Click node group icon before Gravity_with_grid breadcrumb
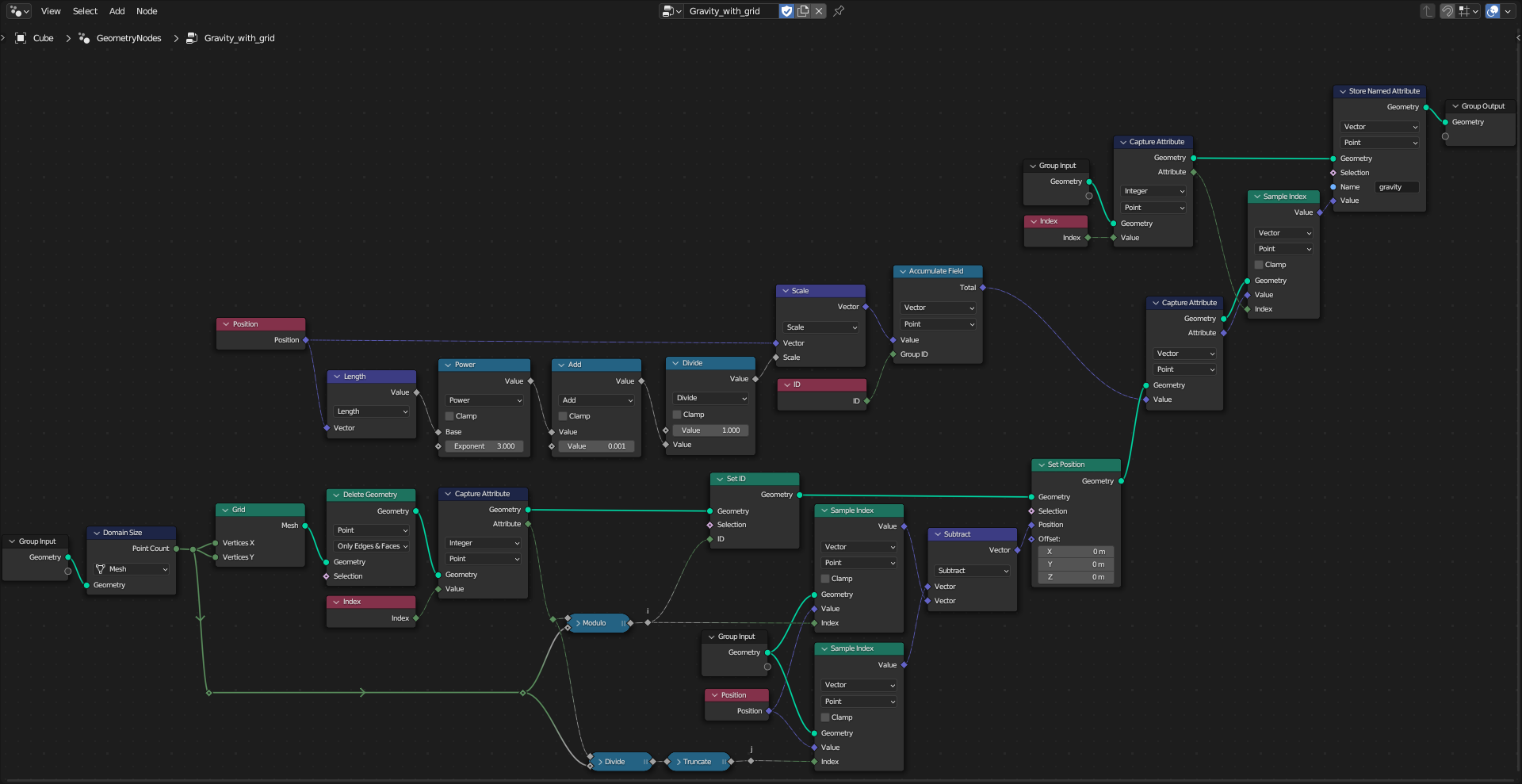This screenshot has height=784, width=1522. [192, 38]
